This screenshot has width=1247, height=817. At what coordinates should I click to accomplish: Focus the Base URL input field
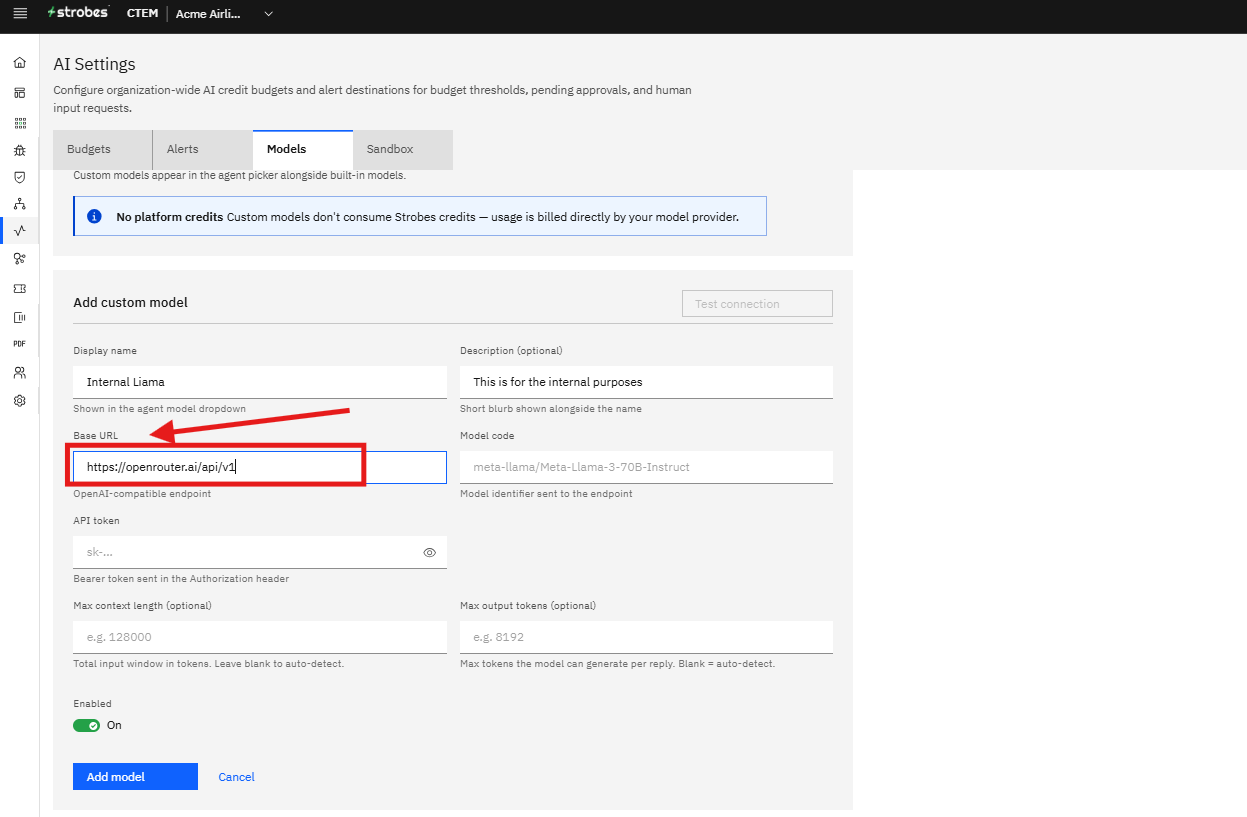click(x=260, y=467)
